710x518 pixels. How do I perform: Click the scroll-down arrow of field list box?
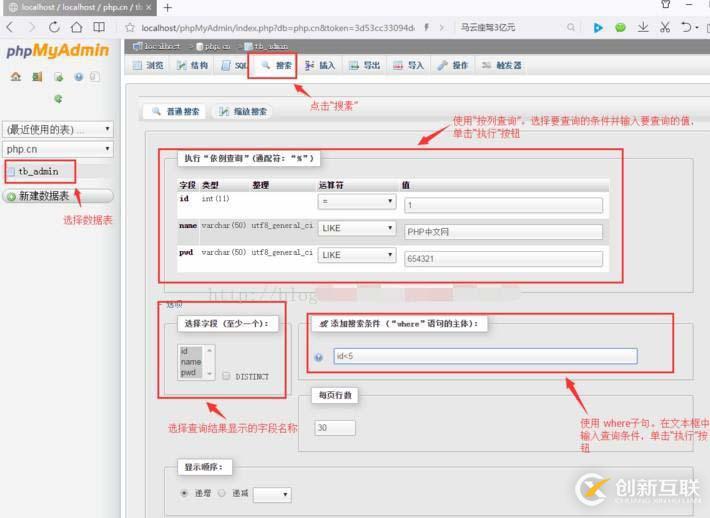tap(209, 374)
